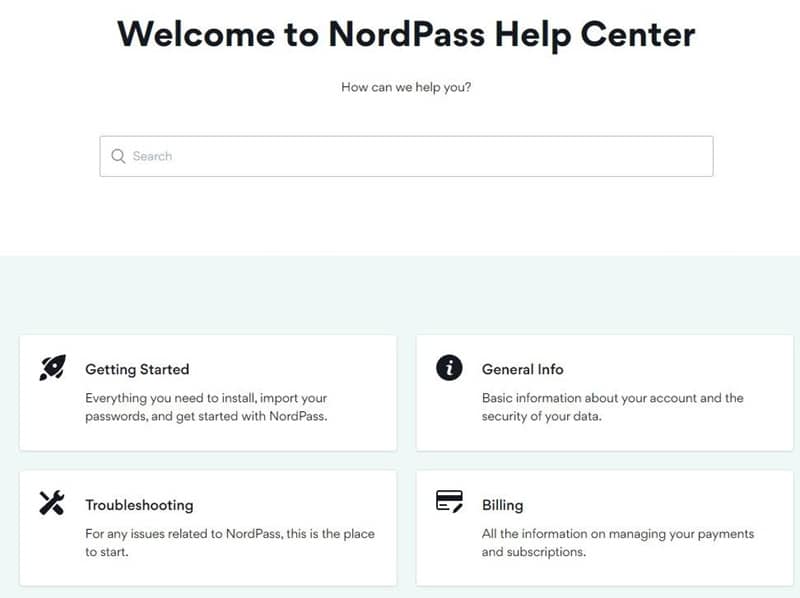The image size is (800, 598).
Task: Open the General Info heading link
Action: [x=522, y=369]
